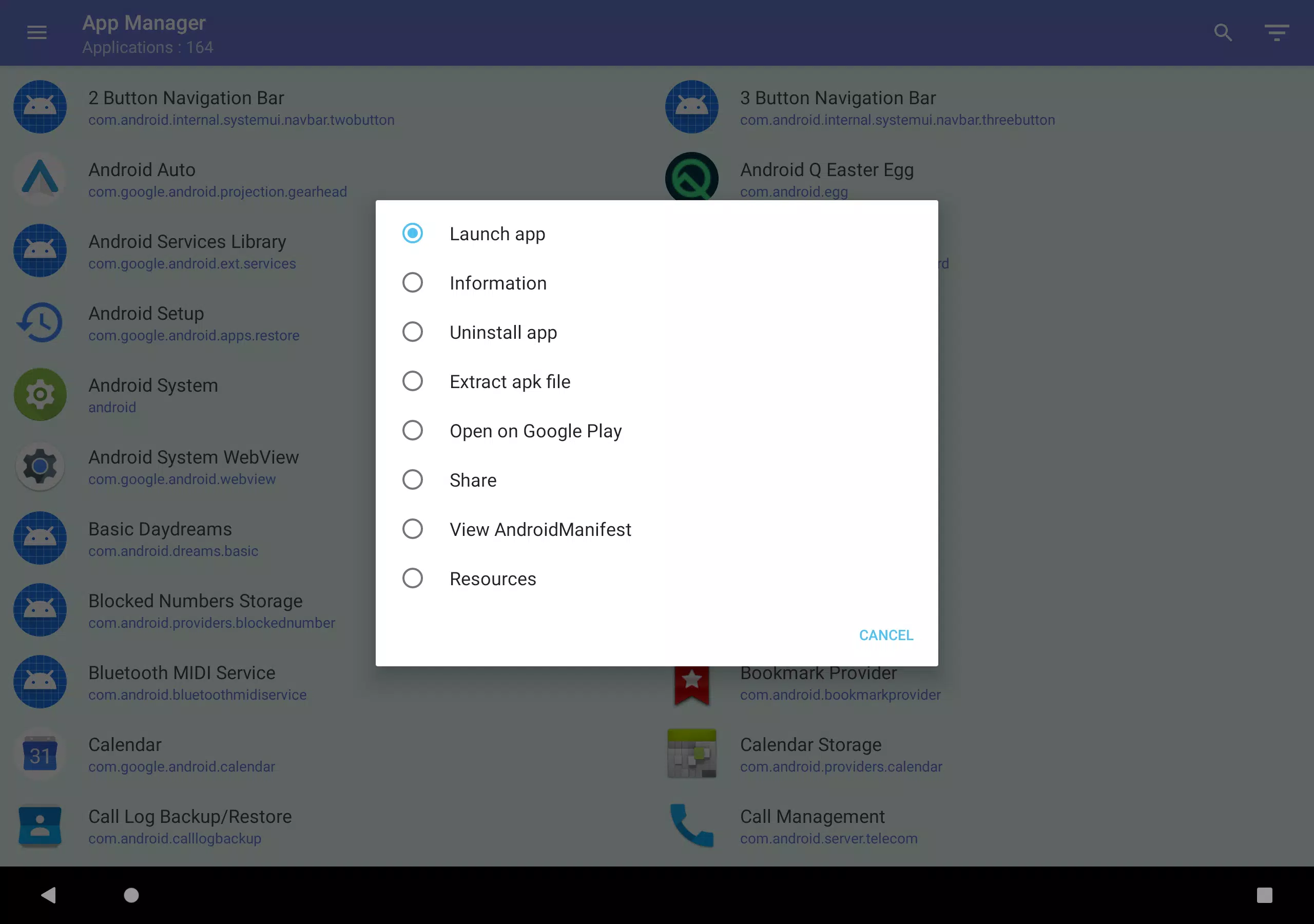
Task: Select the Share option
Action: [x=656, y=480]
